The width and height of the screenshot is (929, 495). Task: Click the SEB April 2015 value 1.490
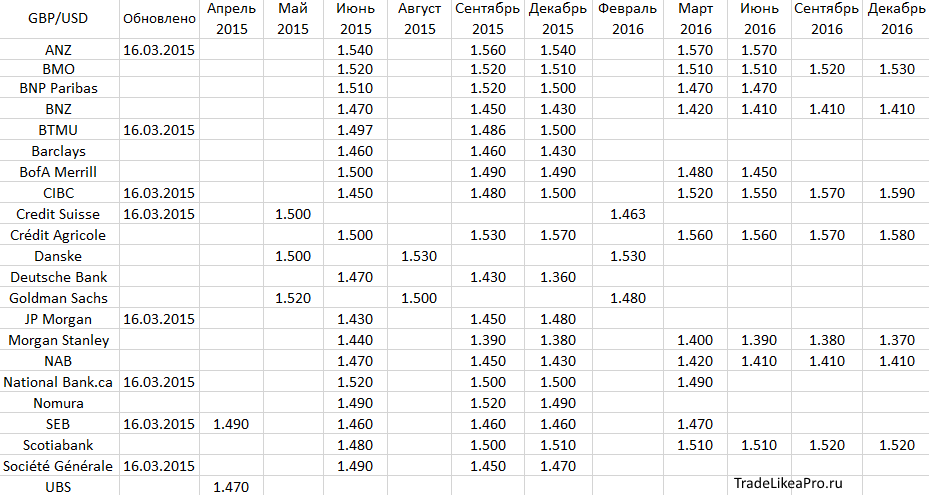(x=231, y=424)
